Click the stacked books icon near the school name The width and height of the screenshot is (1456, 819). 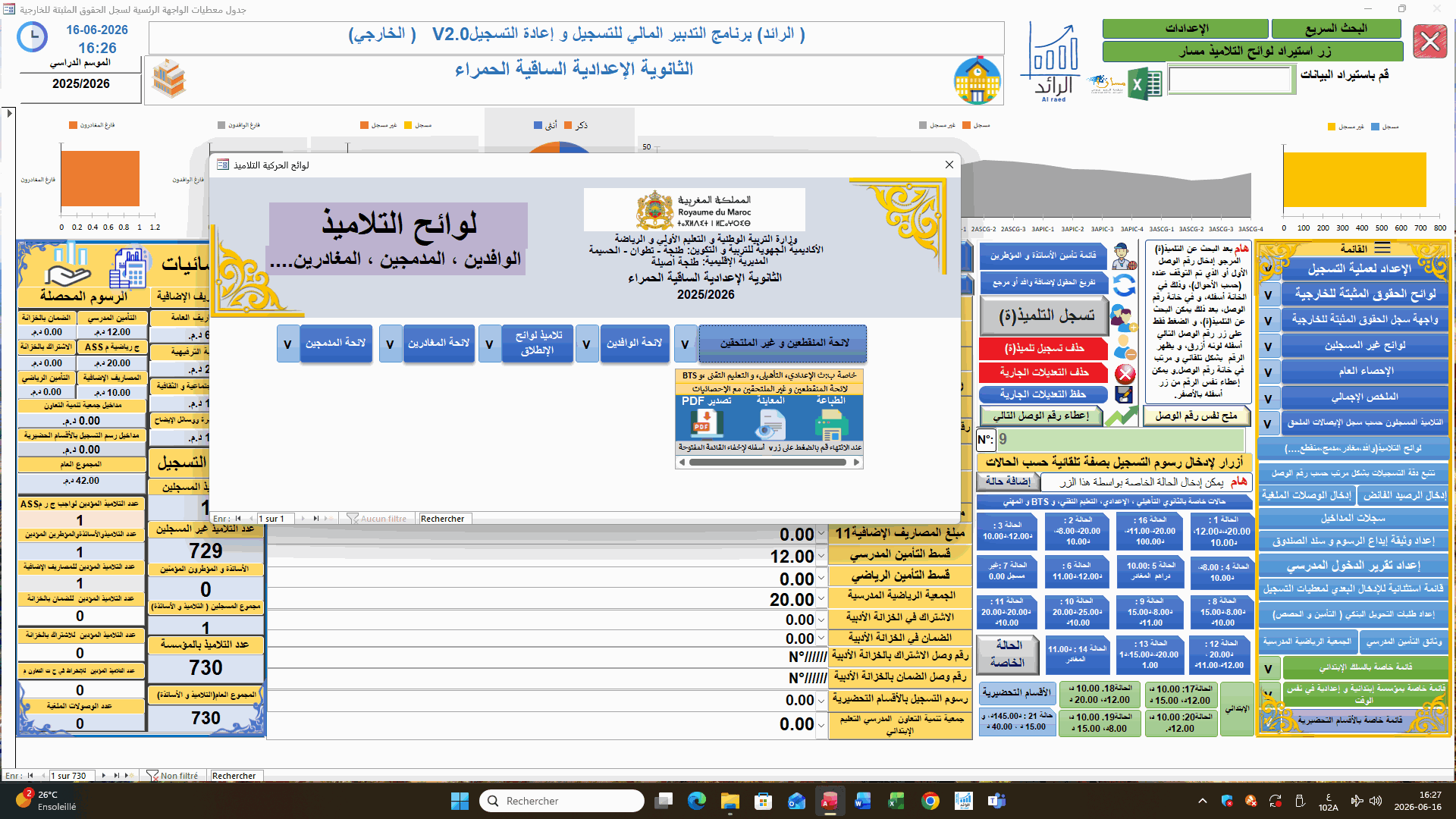[168, 79]
